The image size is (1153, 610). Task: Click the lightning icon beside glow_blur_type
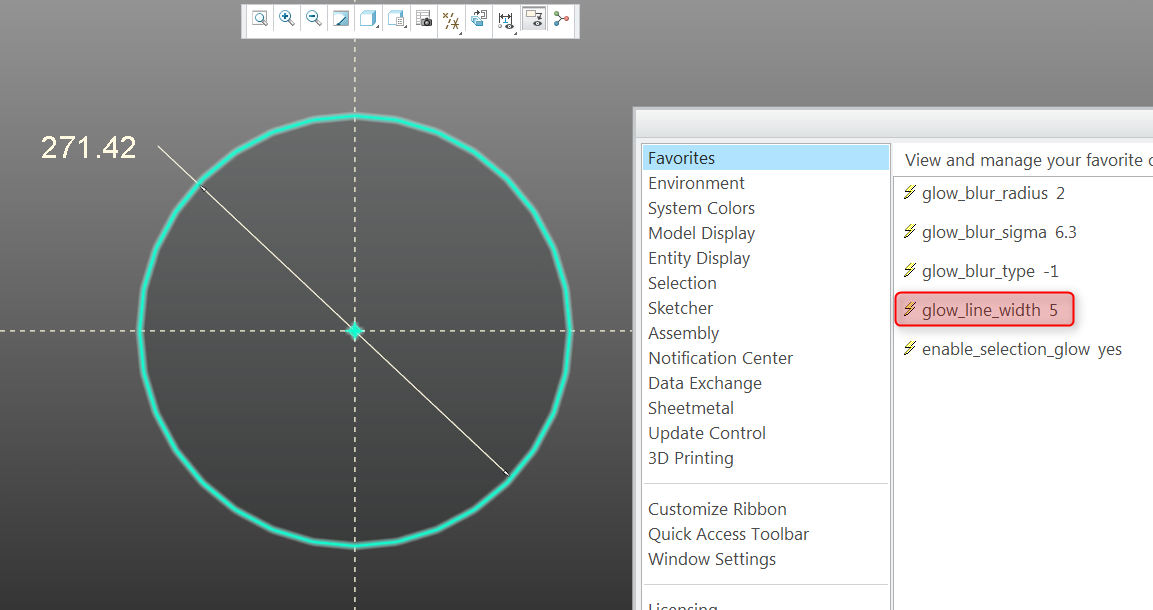pyautogui.click(x=910, y=270)
